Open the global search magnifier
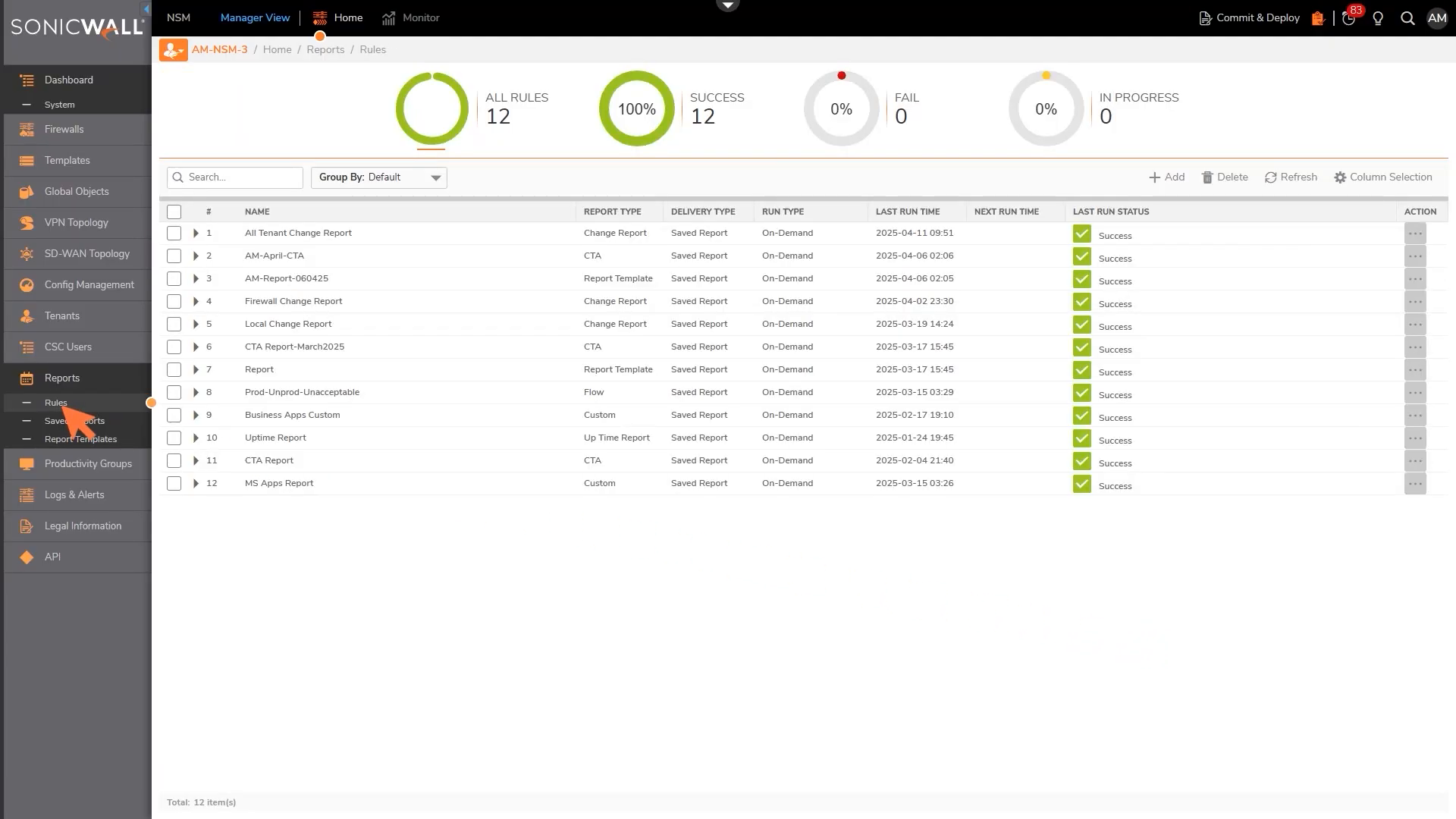This screenshot has width=1456, height=819. [1407, 17]
